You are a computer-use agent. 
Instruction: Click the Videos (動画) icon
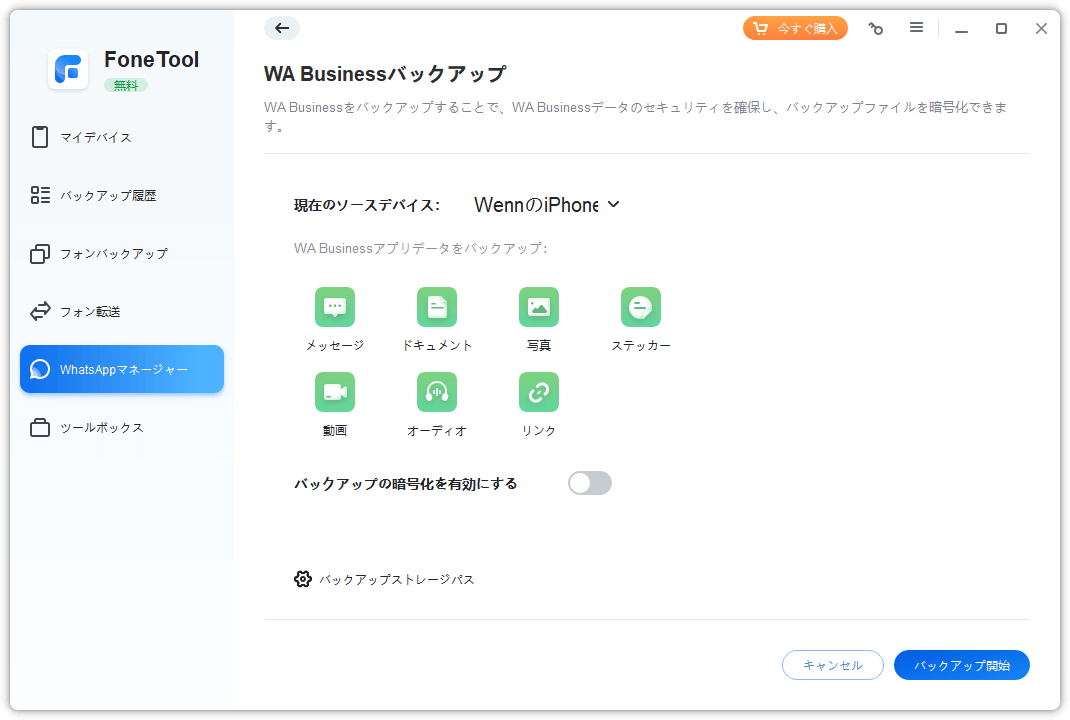pos(334,392)
